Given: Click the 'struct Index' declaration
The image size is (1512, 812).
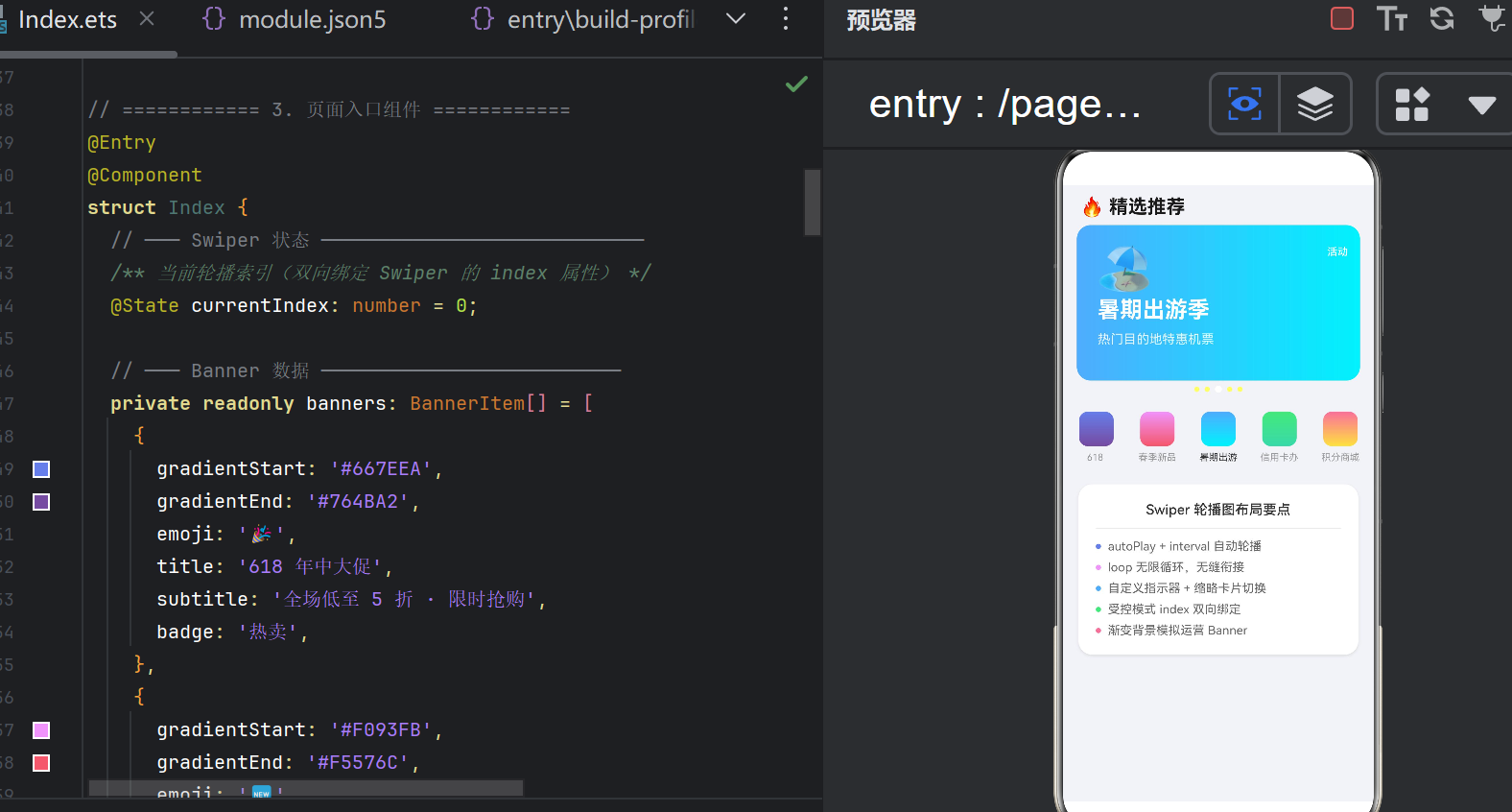Looking at the screenshot, I should coord(156,208).
